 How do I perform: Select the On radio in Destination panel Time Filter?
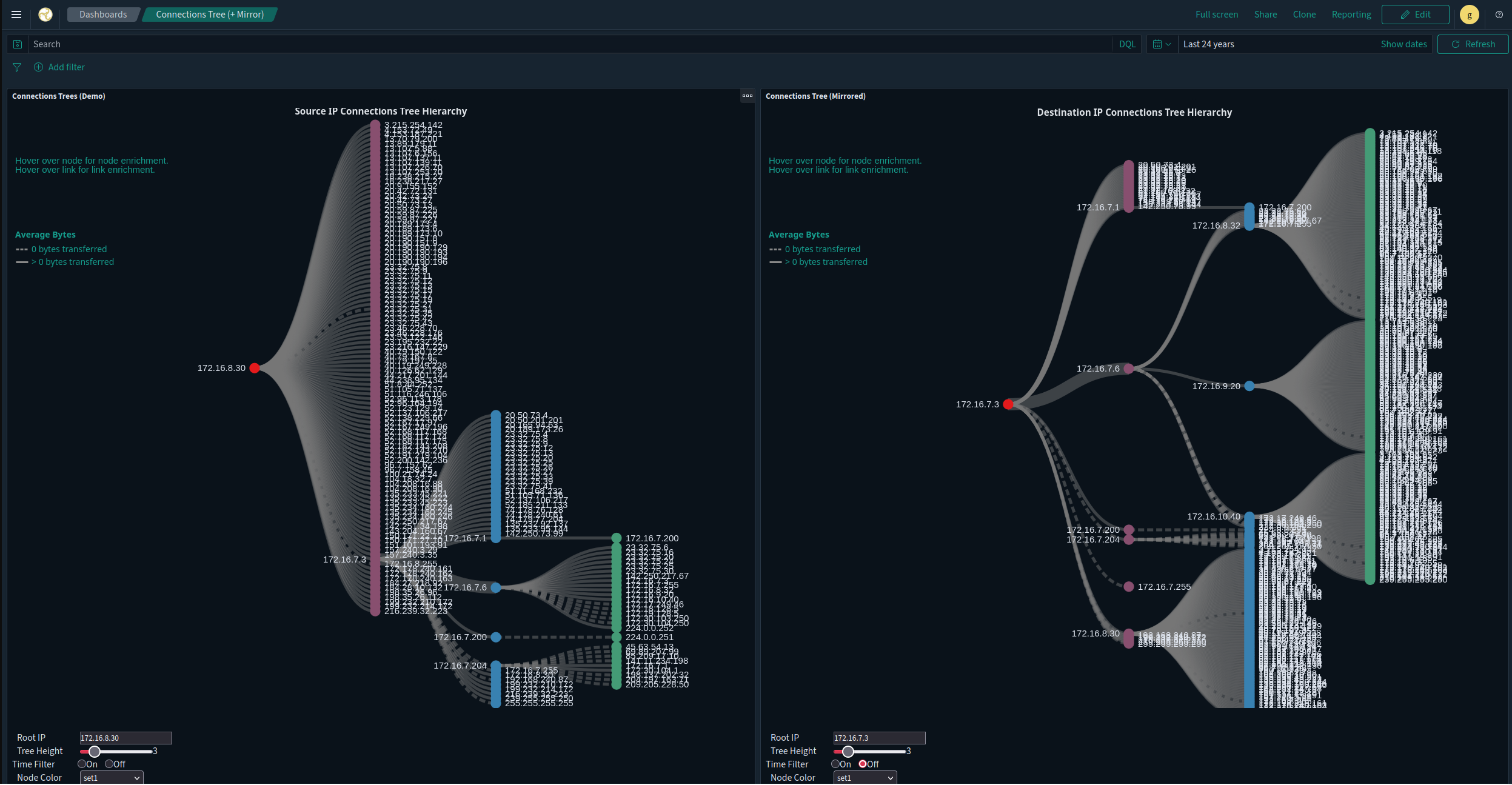point(835,764)
